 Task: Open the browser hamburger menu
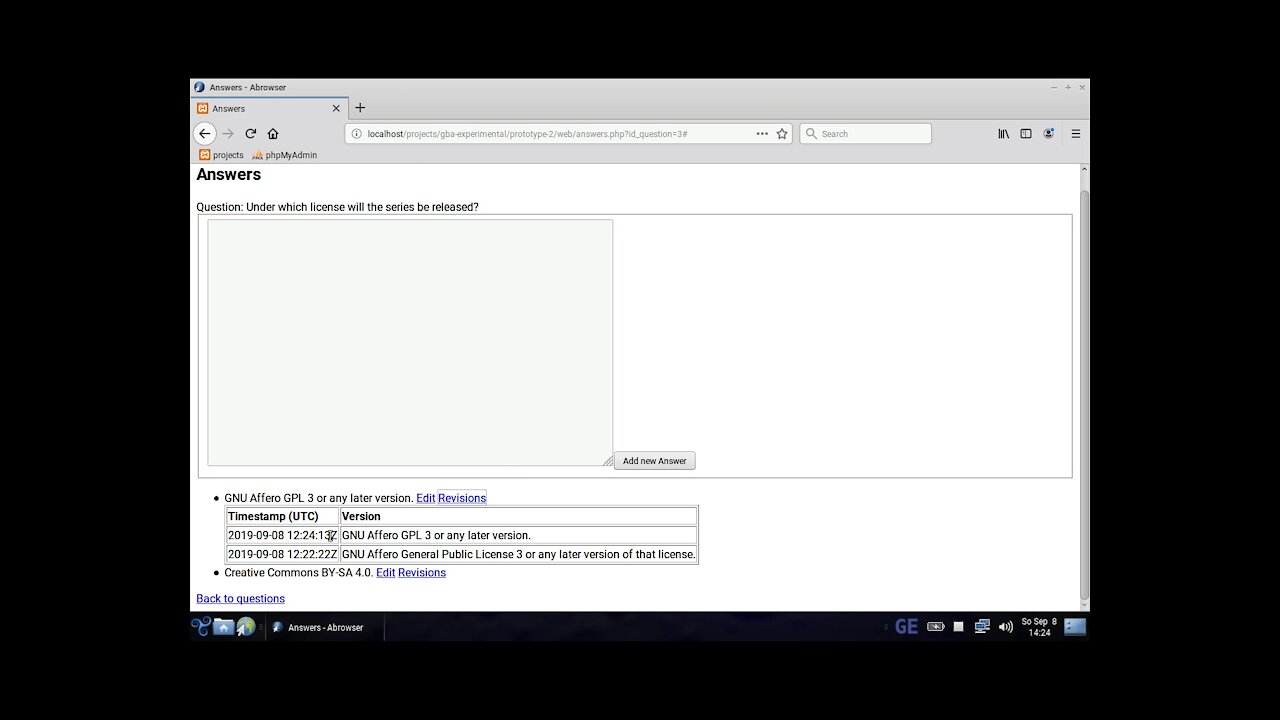(x=1076, y=133)
